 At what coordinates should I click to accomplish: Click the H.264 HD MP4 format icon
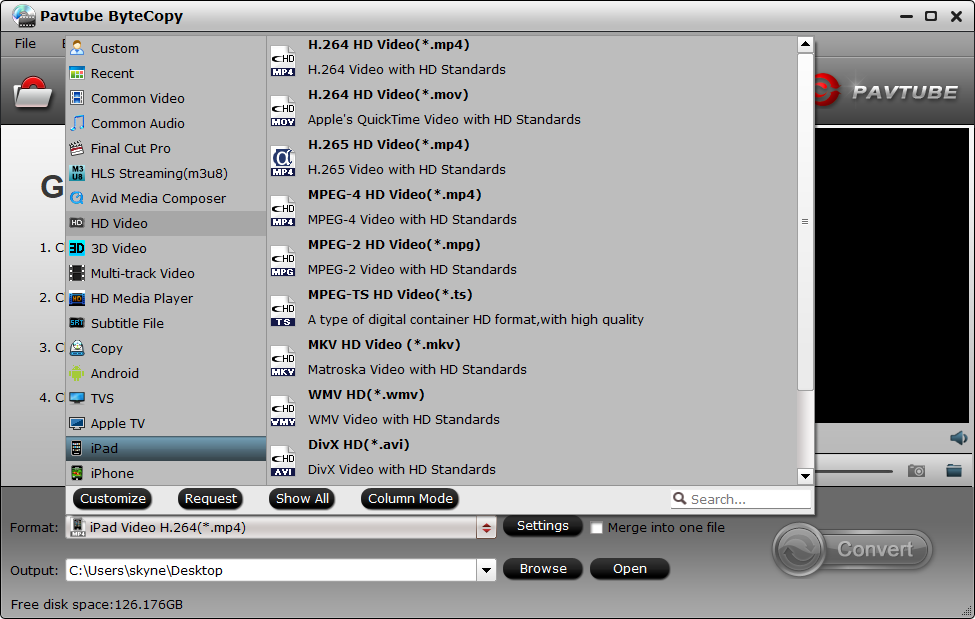click(x=283, y=61)
